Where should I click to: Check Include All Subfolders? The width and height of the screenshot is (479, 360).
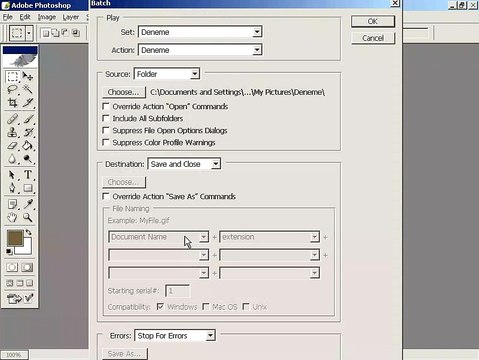pos(106,118)
